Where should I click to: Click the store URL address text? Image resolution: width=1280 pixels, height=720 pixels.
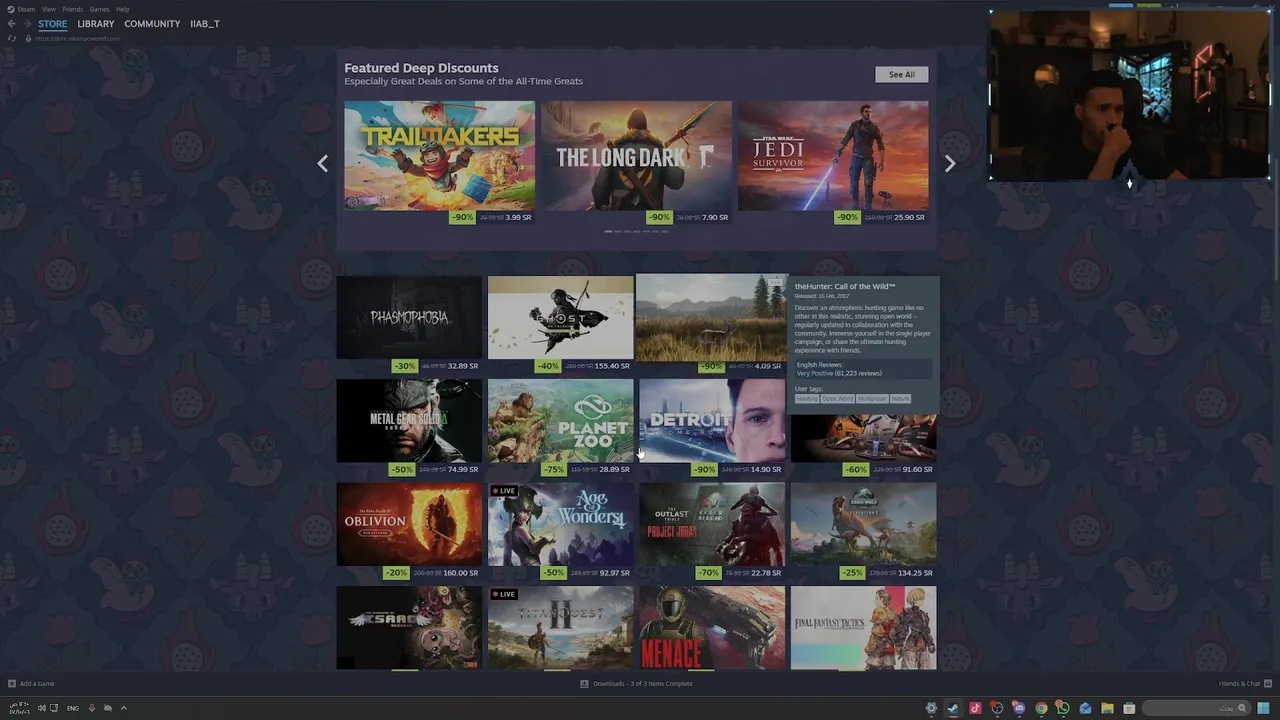pos(78,38)
